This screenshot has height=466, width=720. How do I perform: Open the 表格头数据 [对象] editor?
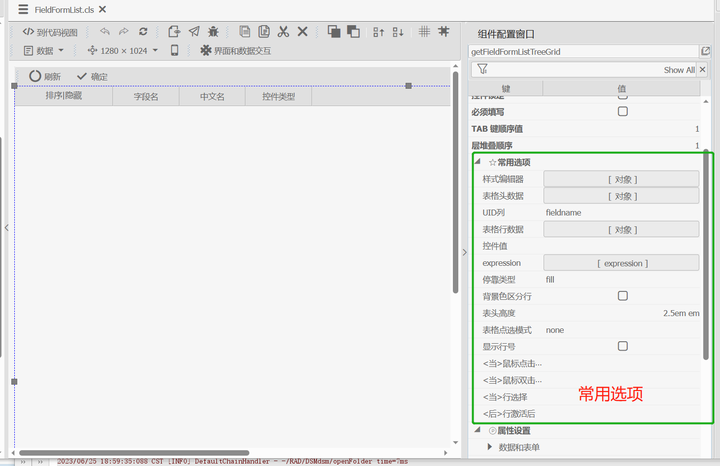click(x=621, y=196)
